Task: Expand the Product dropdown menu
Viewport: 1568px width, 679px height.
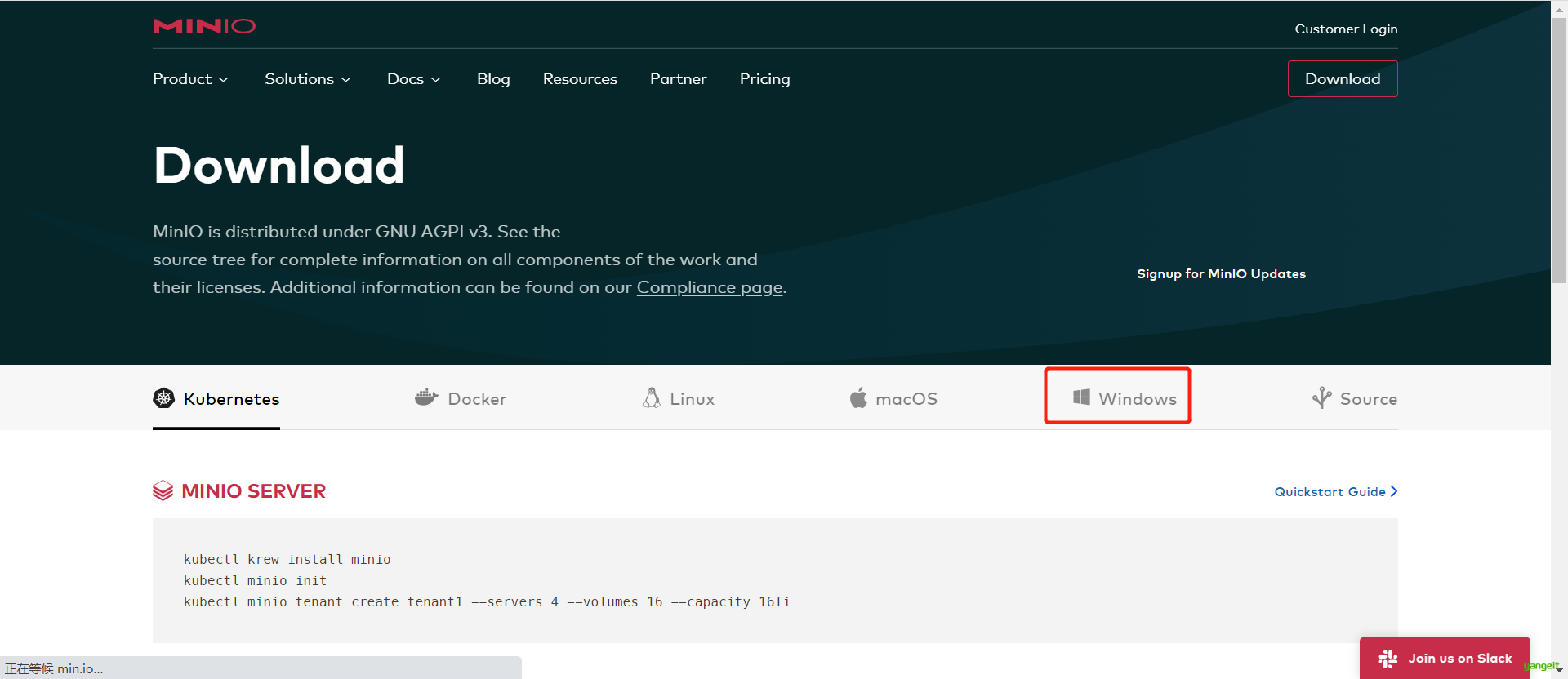Action: click(190, 79)
